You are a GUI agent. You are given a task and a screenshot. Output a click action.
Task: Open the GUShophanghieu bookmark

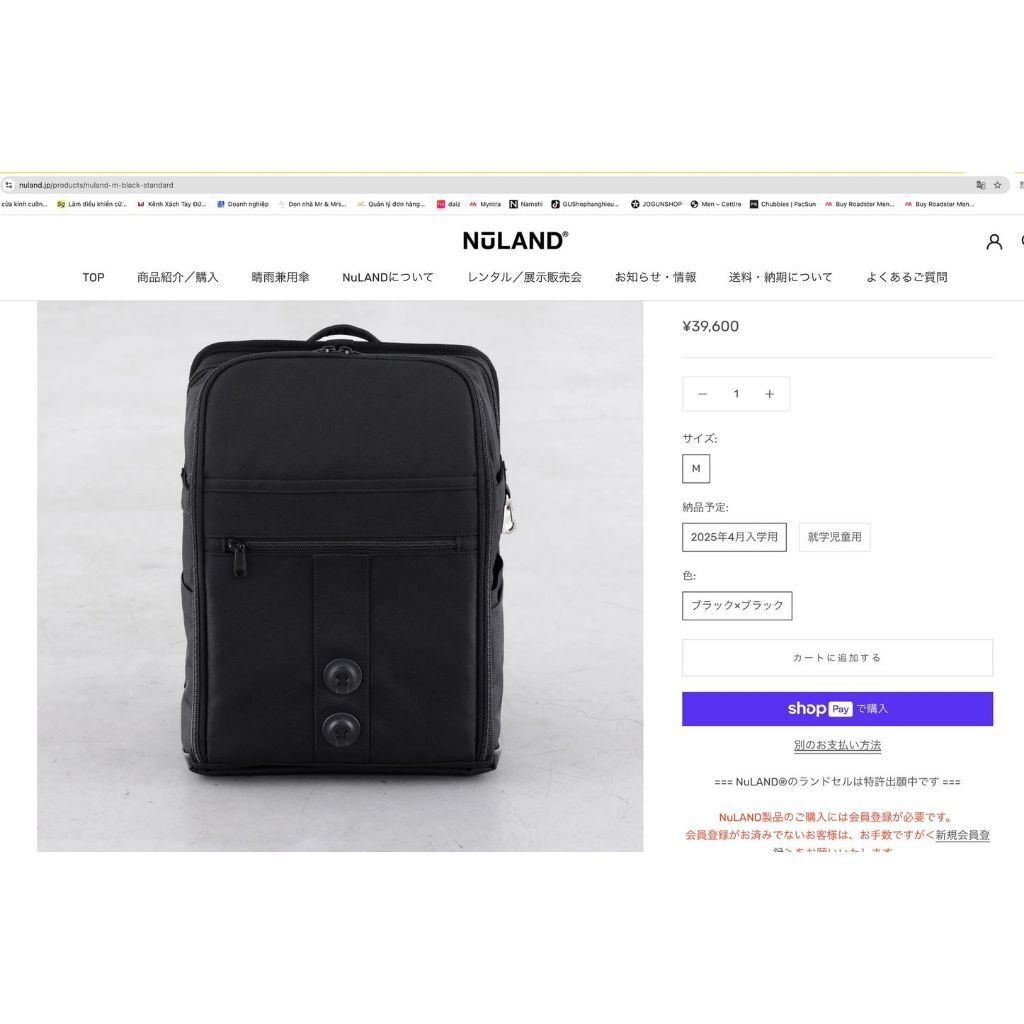(x=585, y=204)
